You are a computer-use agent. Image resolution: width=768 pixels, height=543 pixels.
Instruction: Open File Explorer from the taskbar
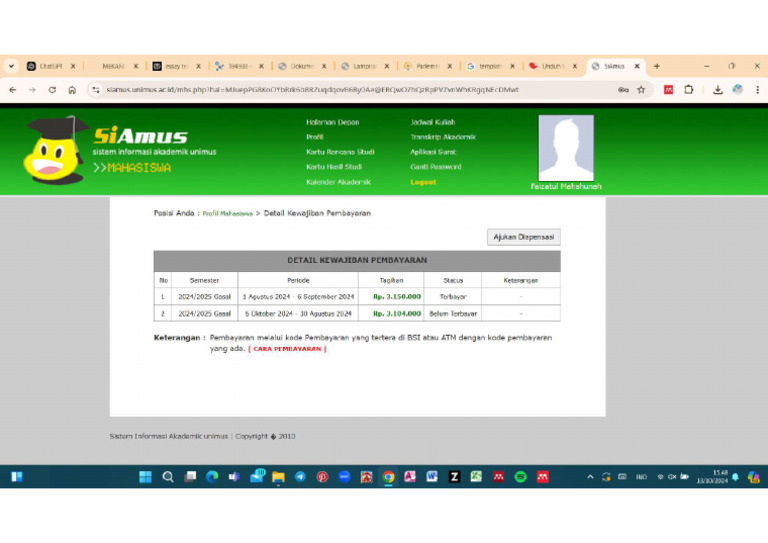coord(278,477)
